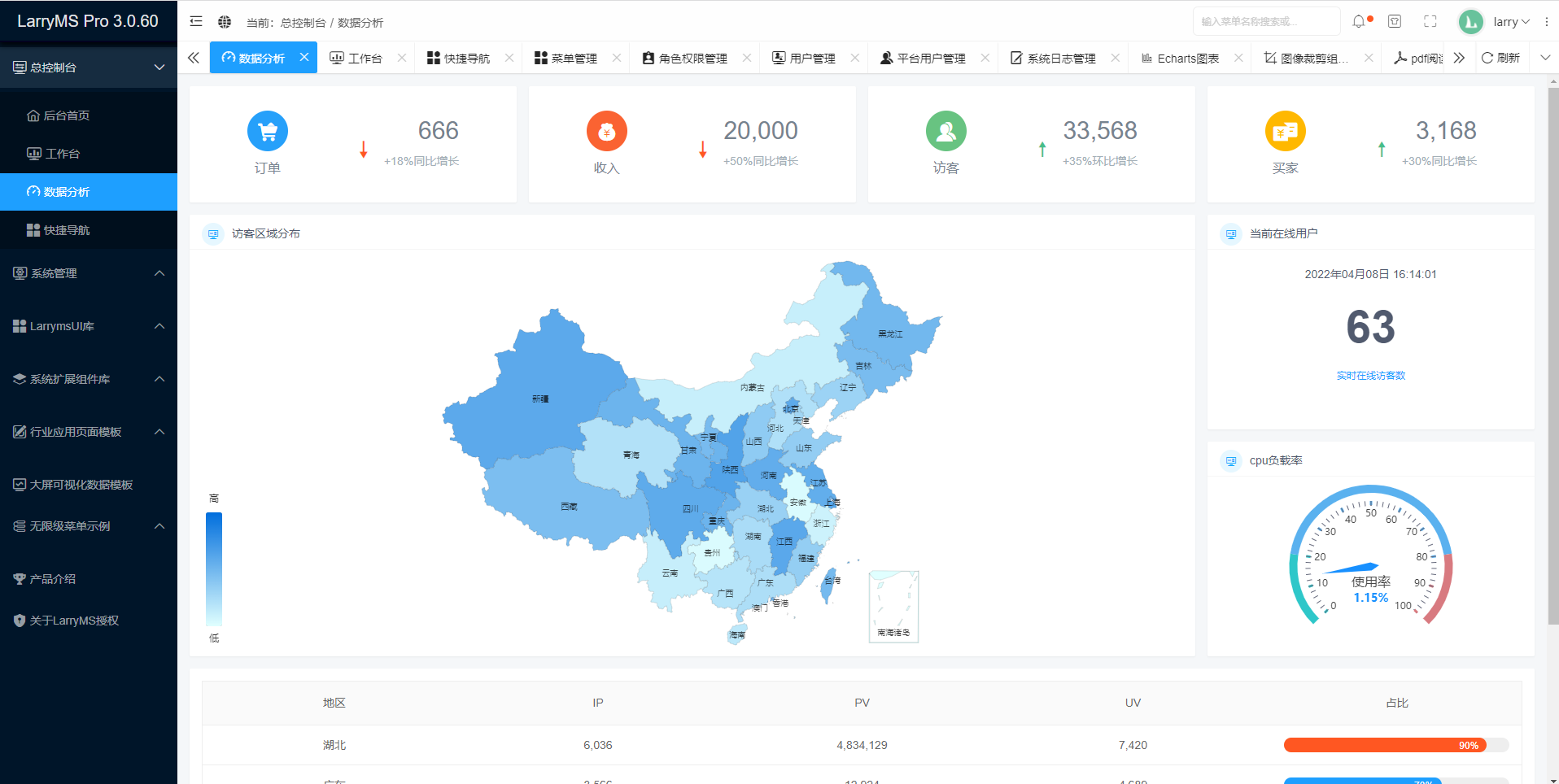Close the 工作台 tab

402,58
